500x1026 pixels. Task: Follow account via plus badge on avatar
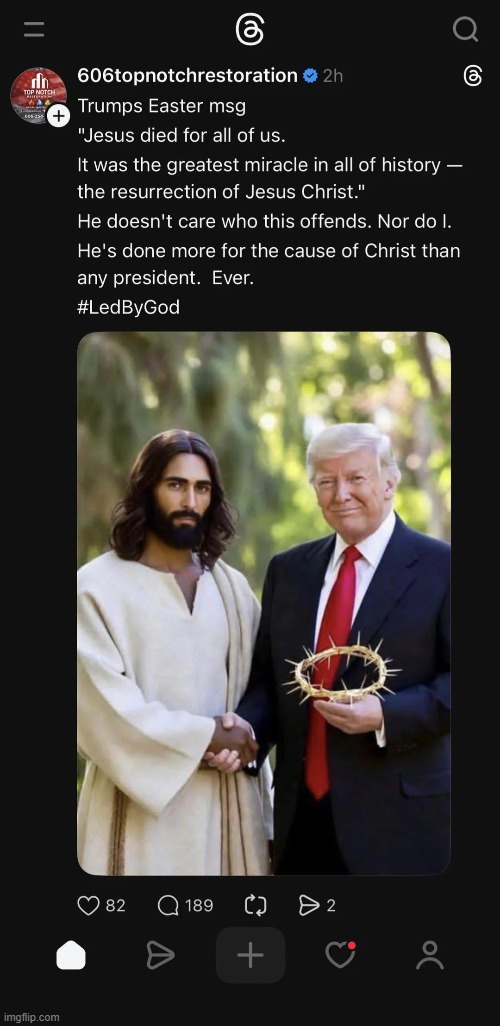pos(58,116)
